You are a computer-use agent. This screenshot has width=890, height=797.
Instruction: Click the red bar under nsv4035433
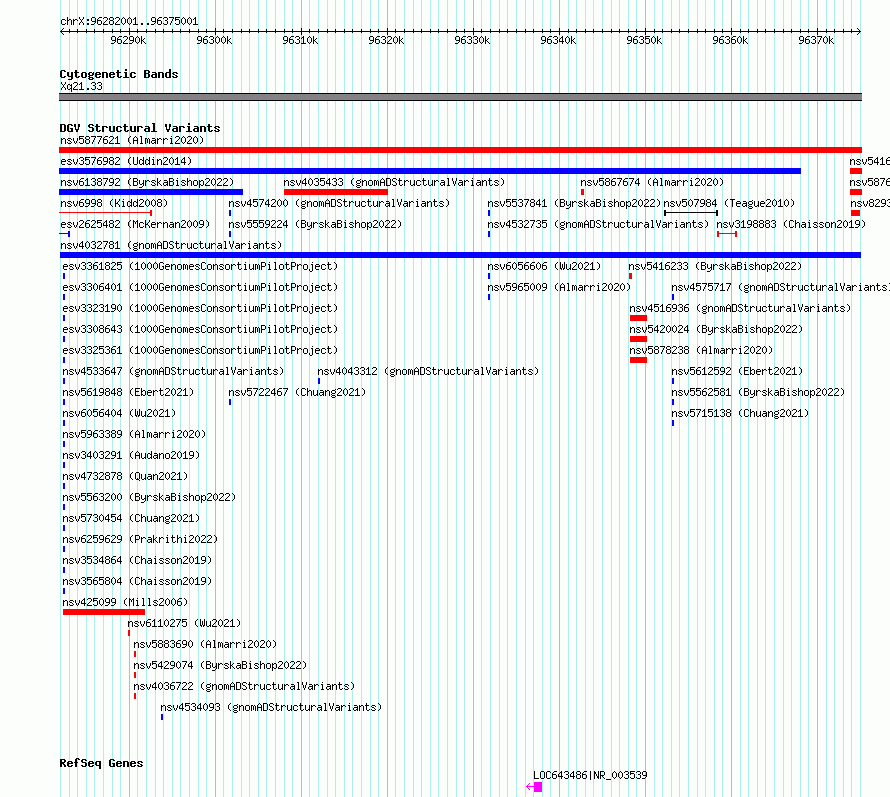click(335, 192)
